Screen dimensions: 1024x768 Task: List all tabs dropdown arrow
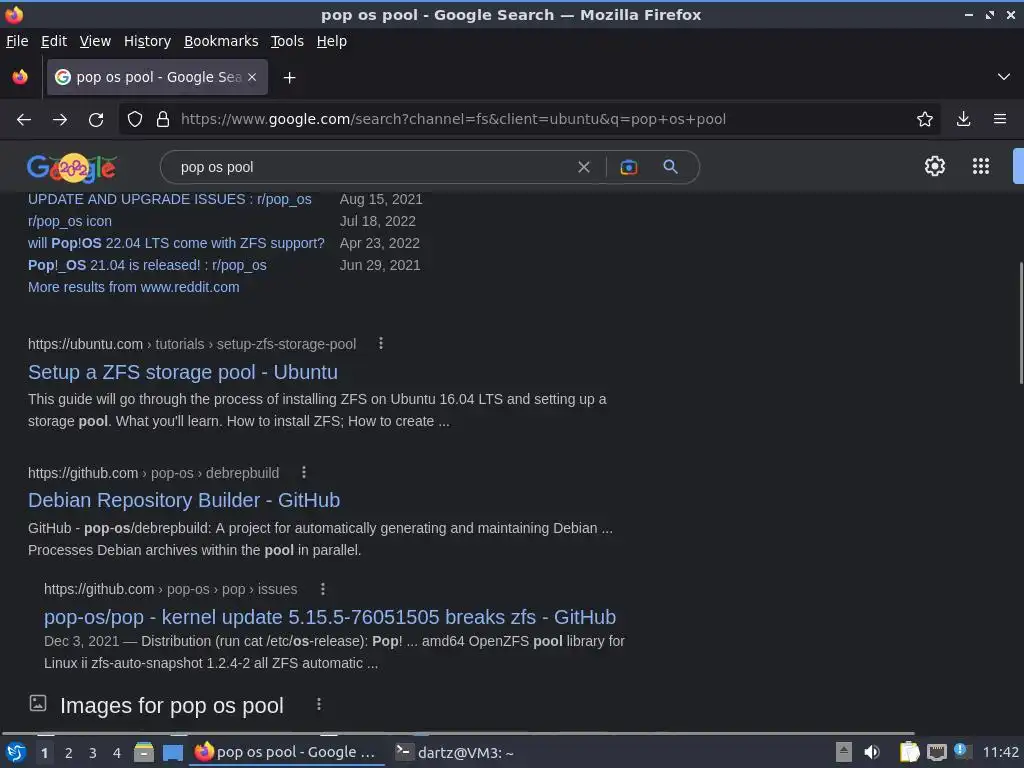pos(1004,77)
